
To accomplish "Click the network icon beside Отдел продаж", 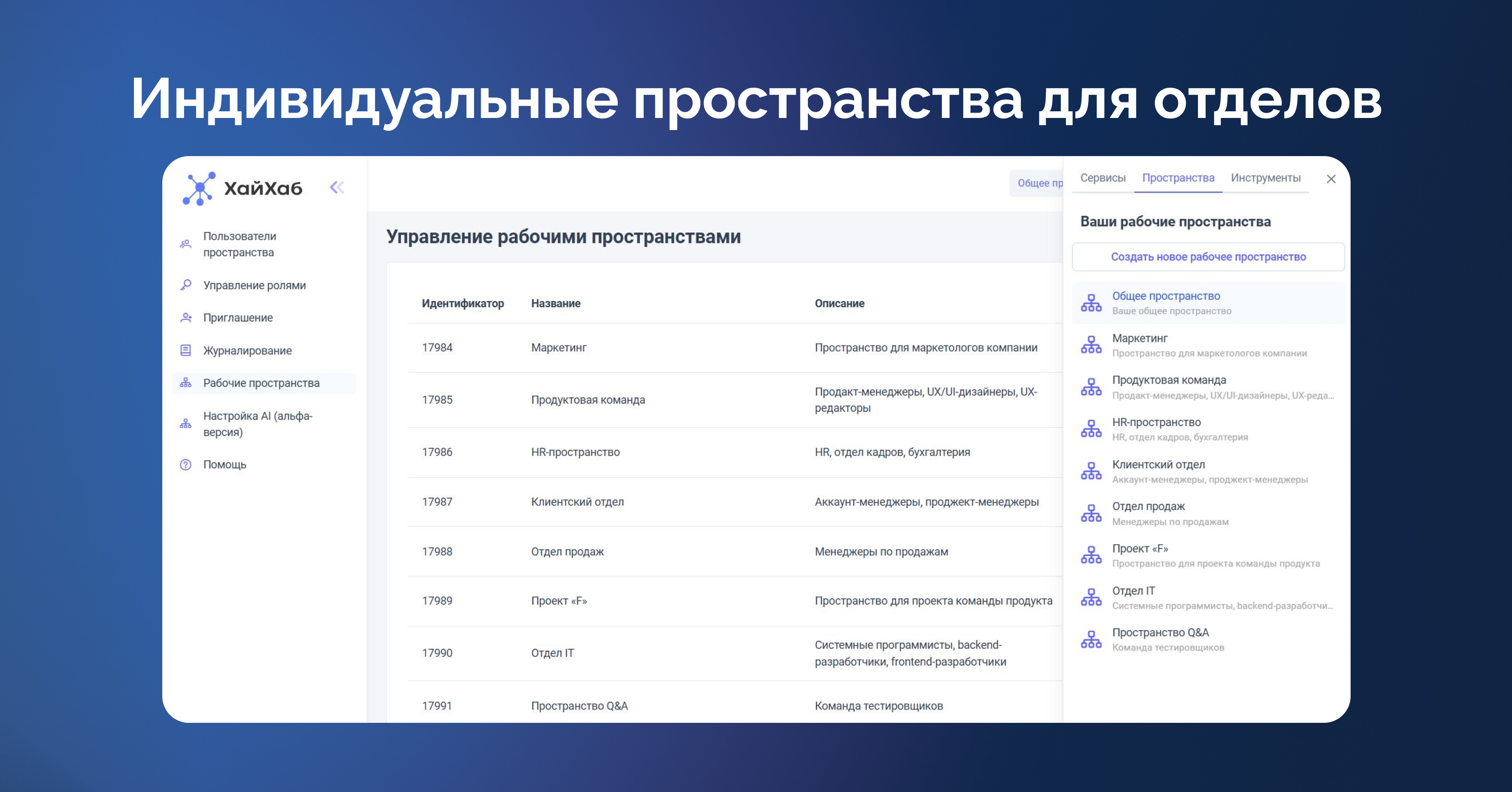I will coord(1091,514).
